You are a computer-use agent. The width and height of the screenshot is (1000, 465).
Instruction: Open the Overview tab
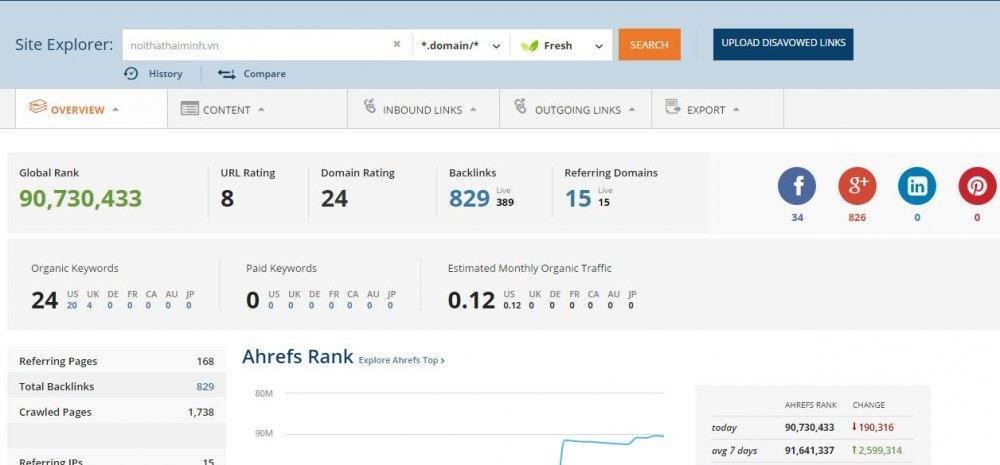pyautogui.click(x=91, y=109)
